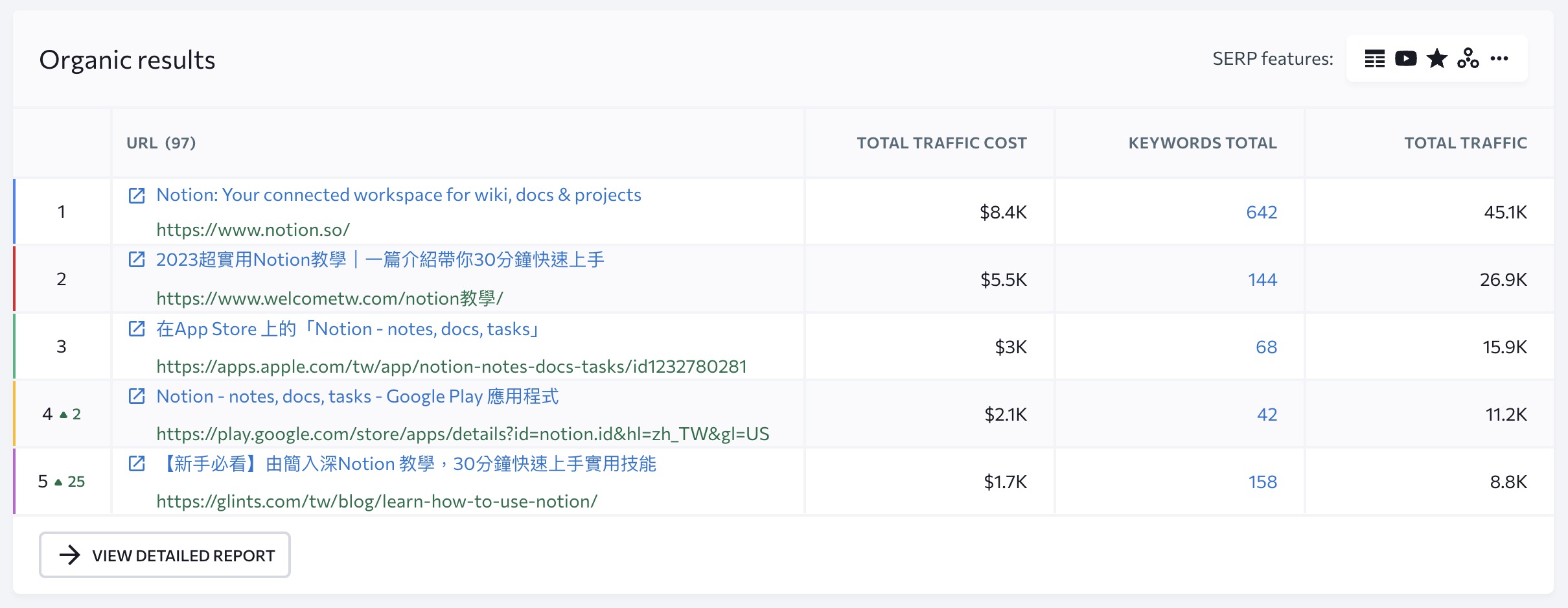
Task: Click the Total Traffic Cost column header
Action: coord(941,143)
